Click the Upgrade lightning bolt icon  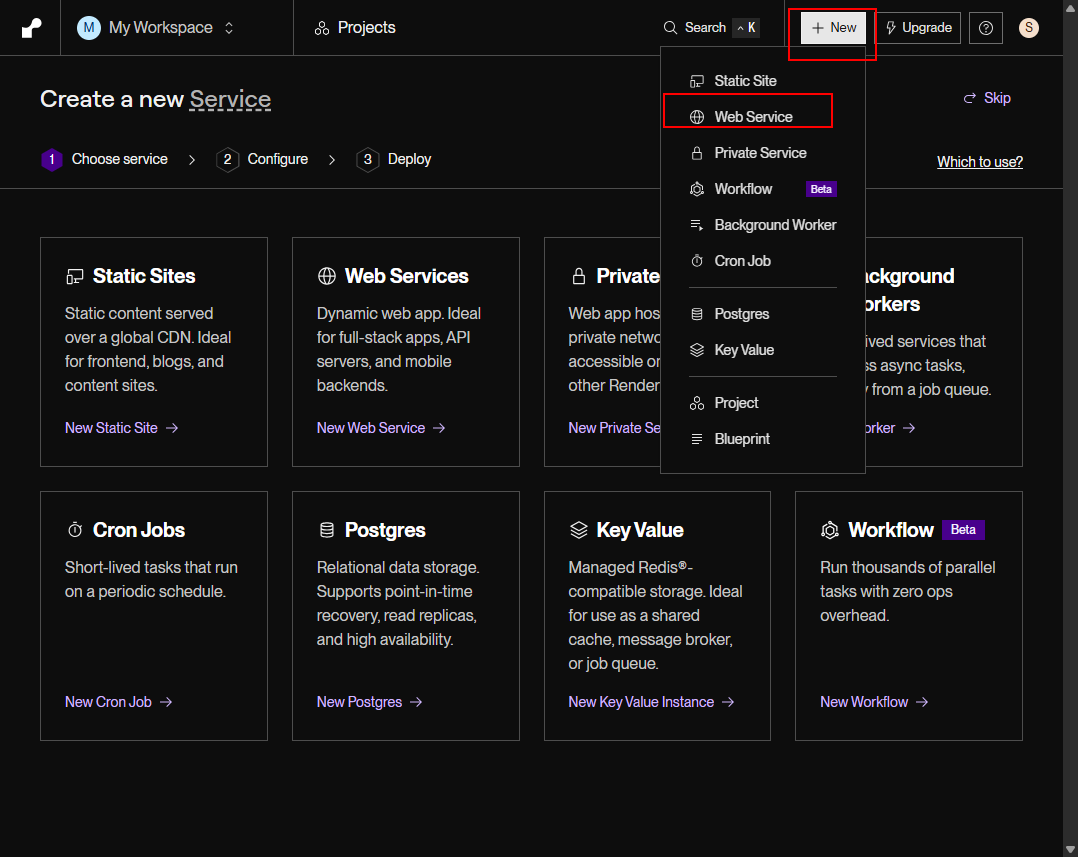(890, 27)
